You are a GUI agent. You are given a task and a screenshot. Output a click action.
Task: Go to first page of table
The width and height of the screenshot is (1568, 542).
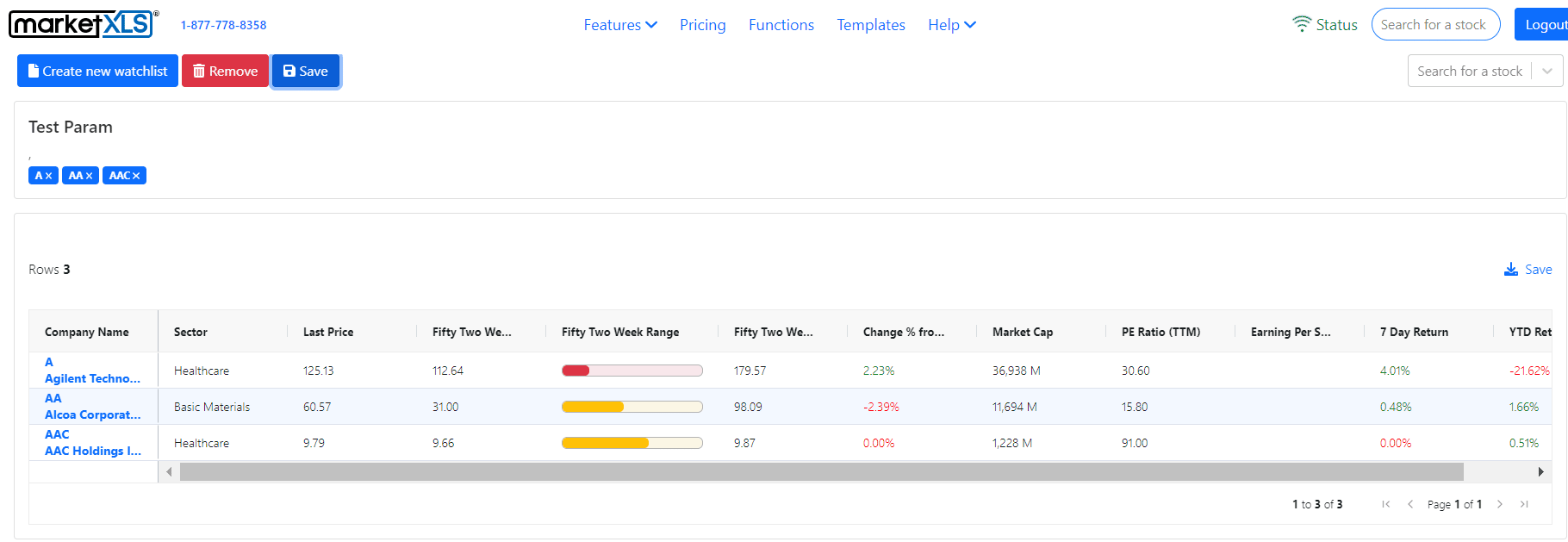(x=1386, y=504)
